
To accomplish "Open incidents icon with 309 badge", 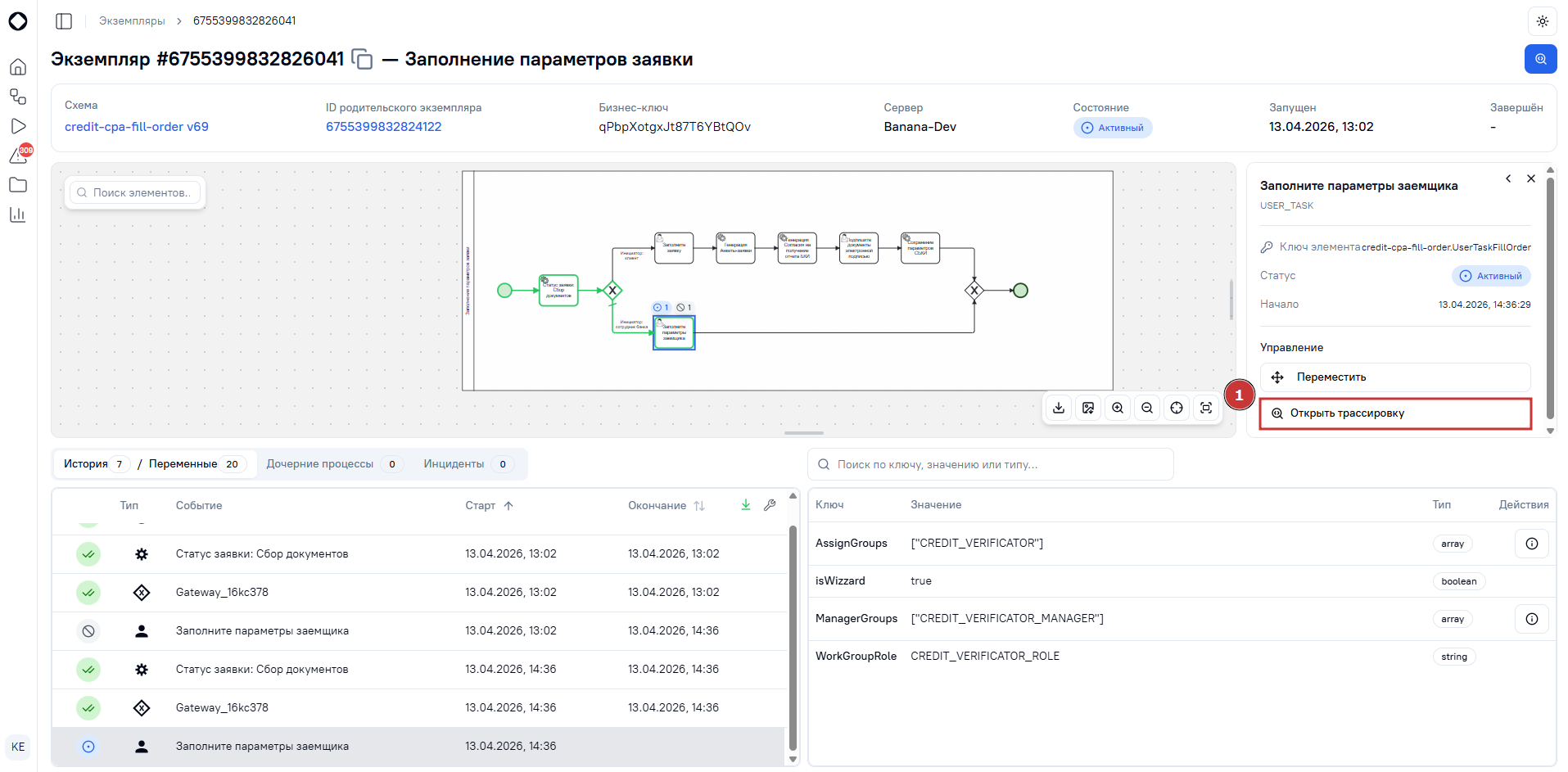I will point(19,155).
